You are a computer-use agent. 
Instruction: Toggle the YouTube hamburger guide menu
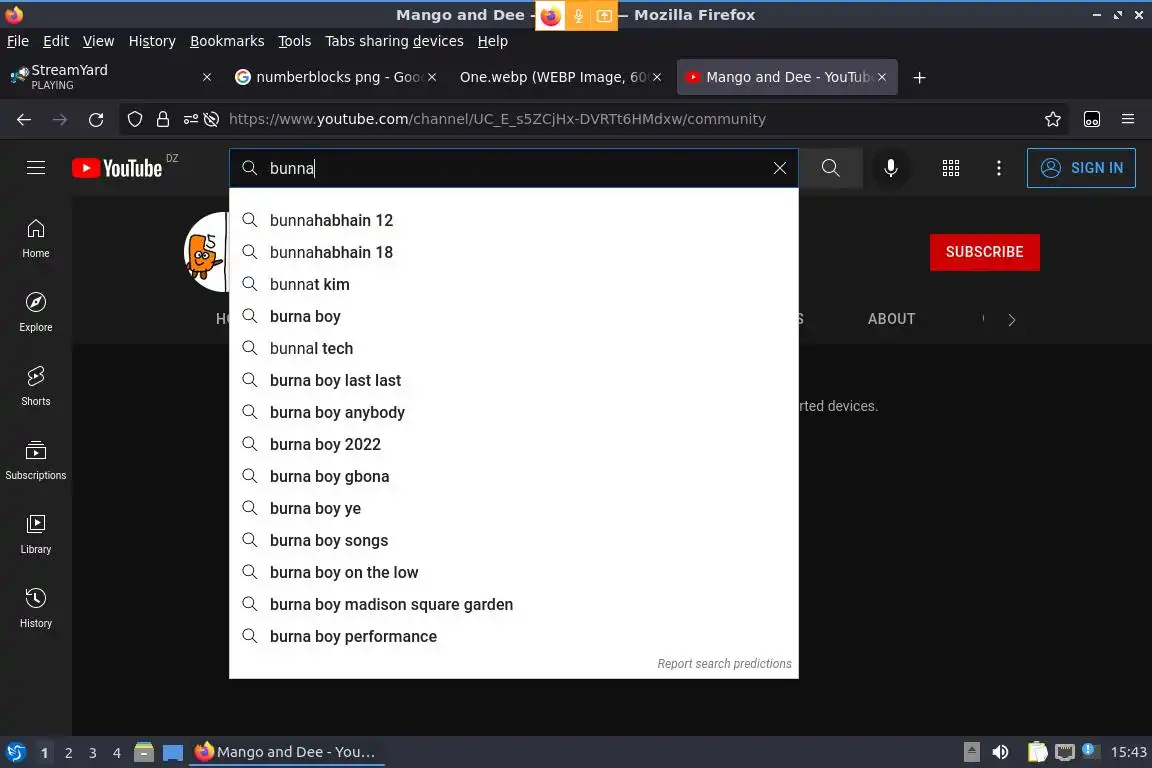click(36, 168)
